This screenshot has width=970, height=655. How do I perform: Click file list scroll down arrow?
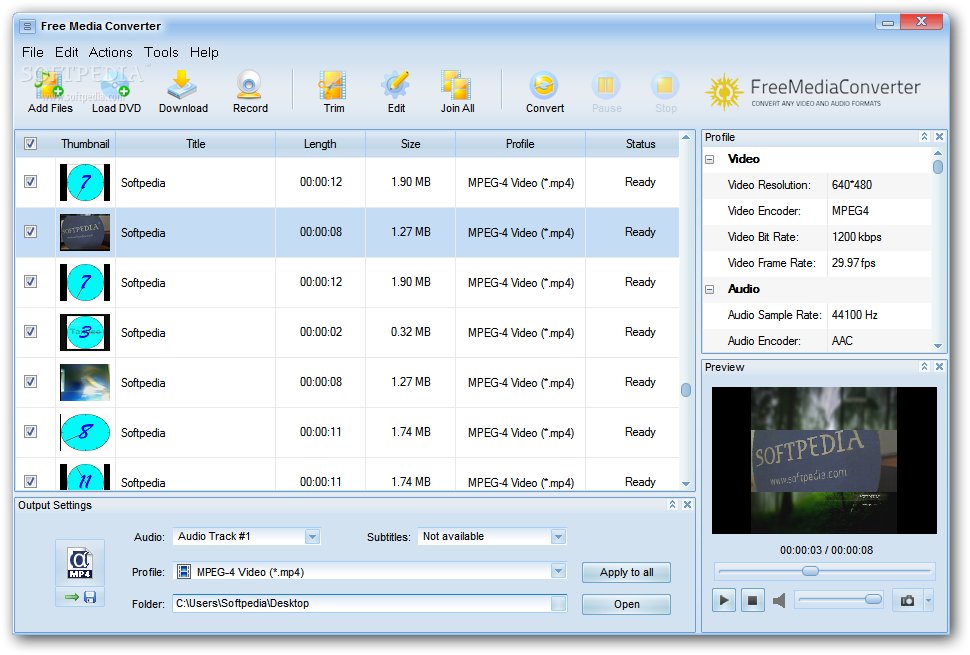tap(685, 484)
